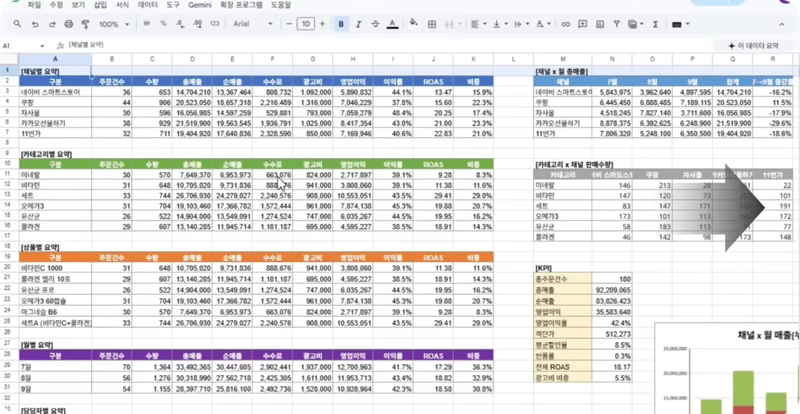Click the insert link icon
The width and height of the screenshot is (800, 414).
pos(565,24)
